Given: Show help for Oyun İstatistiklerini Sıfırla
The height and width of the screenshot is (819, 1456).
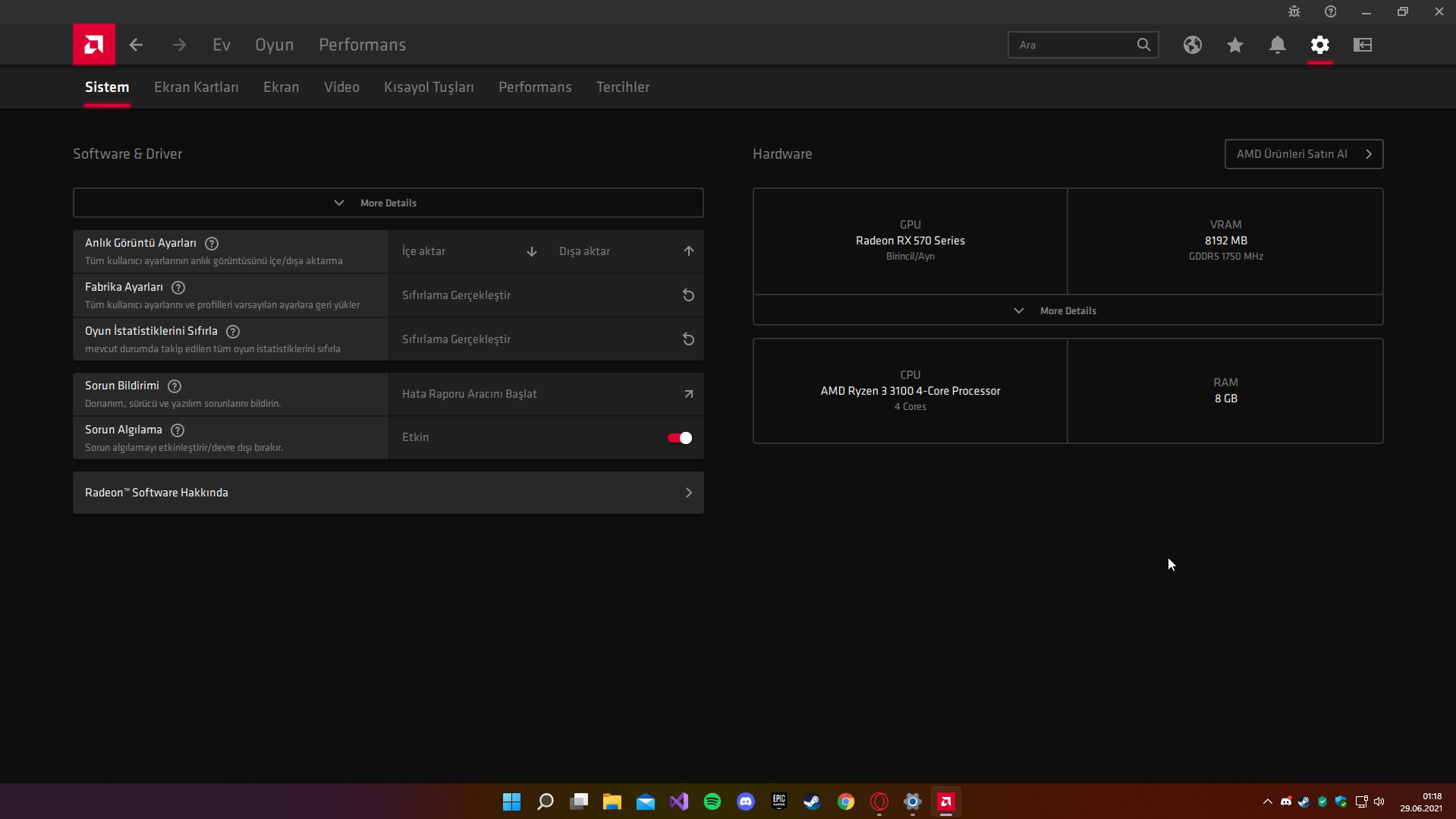Looking at the screenshot, I should 233,332.
